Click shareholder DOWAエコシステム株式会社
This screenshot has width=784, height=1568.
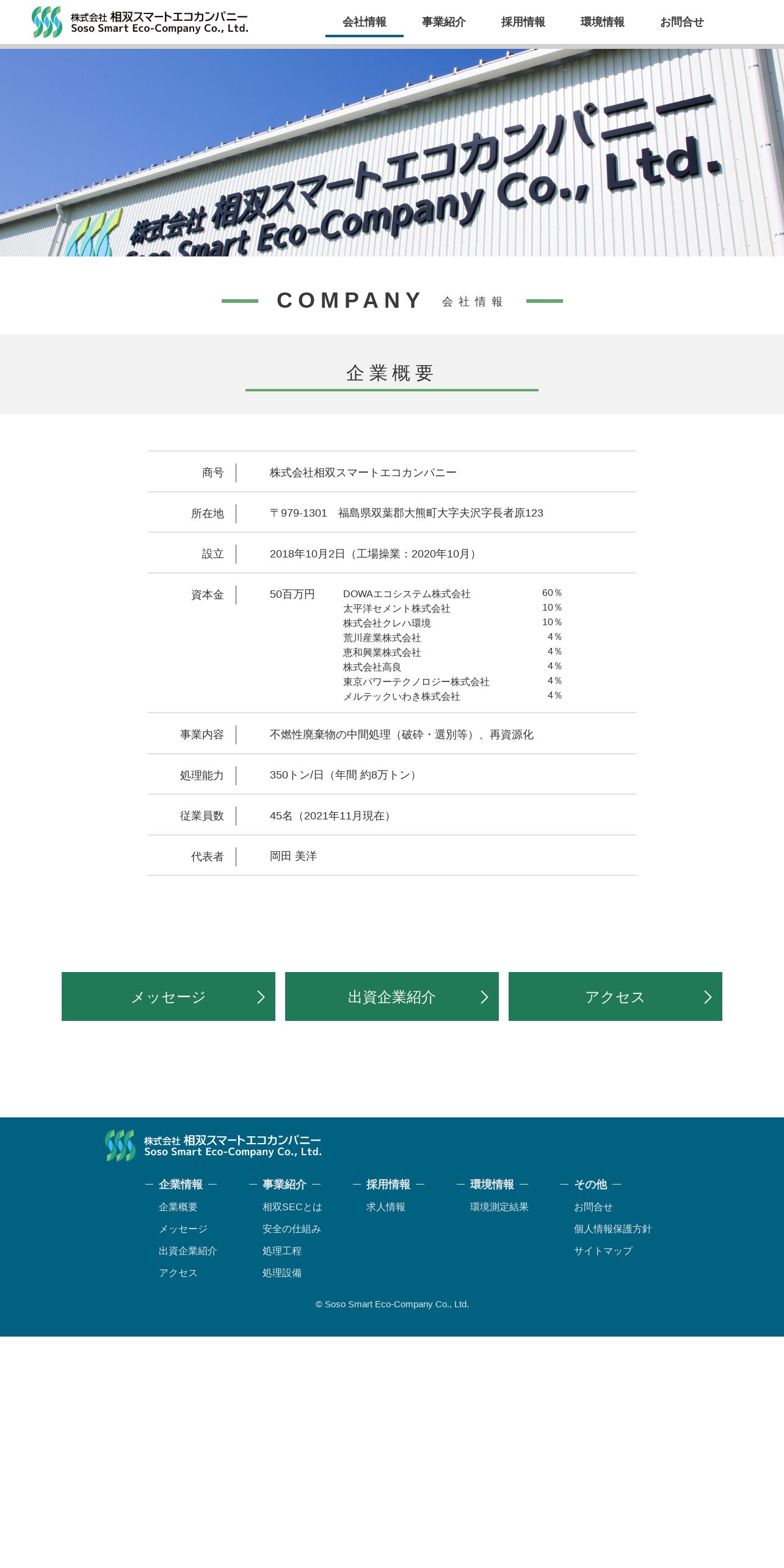coord(407,594)
